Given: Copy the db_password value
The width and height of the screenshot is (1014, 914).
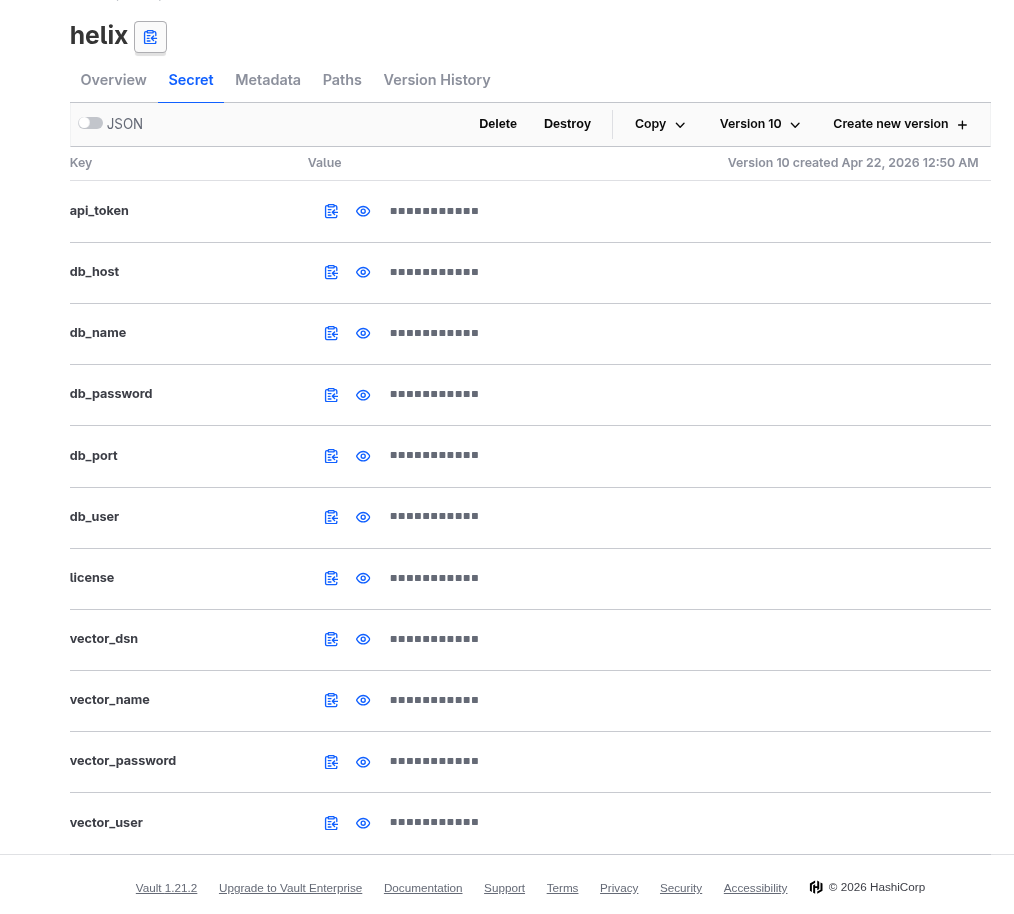Looking at the screenshot, I should [331, 395].
